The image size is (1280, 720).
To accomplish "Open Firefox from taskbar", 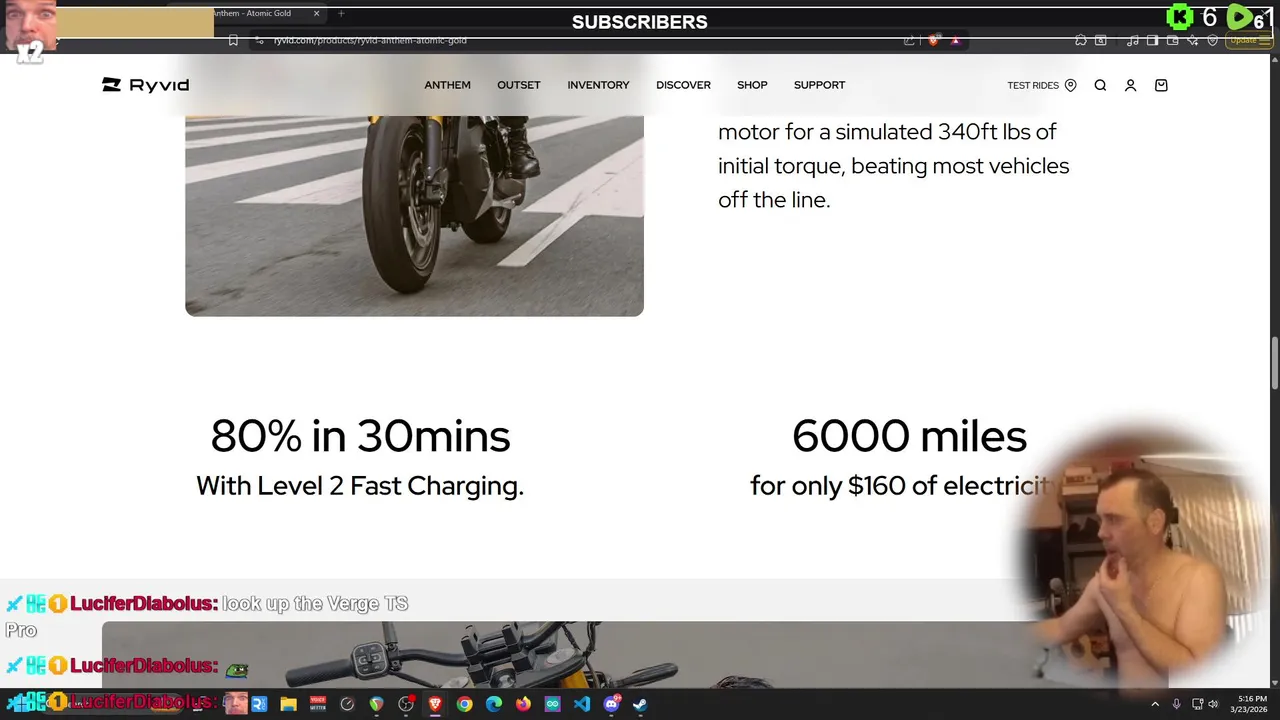I will pos(523,704).
